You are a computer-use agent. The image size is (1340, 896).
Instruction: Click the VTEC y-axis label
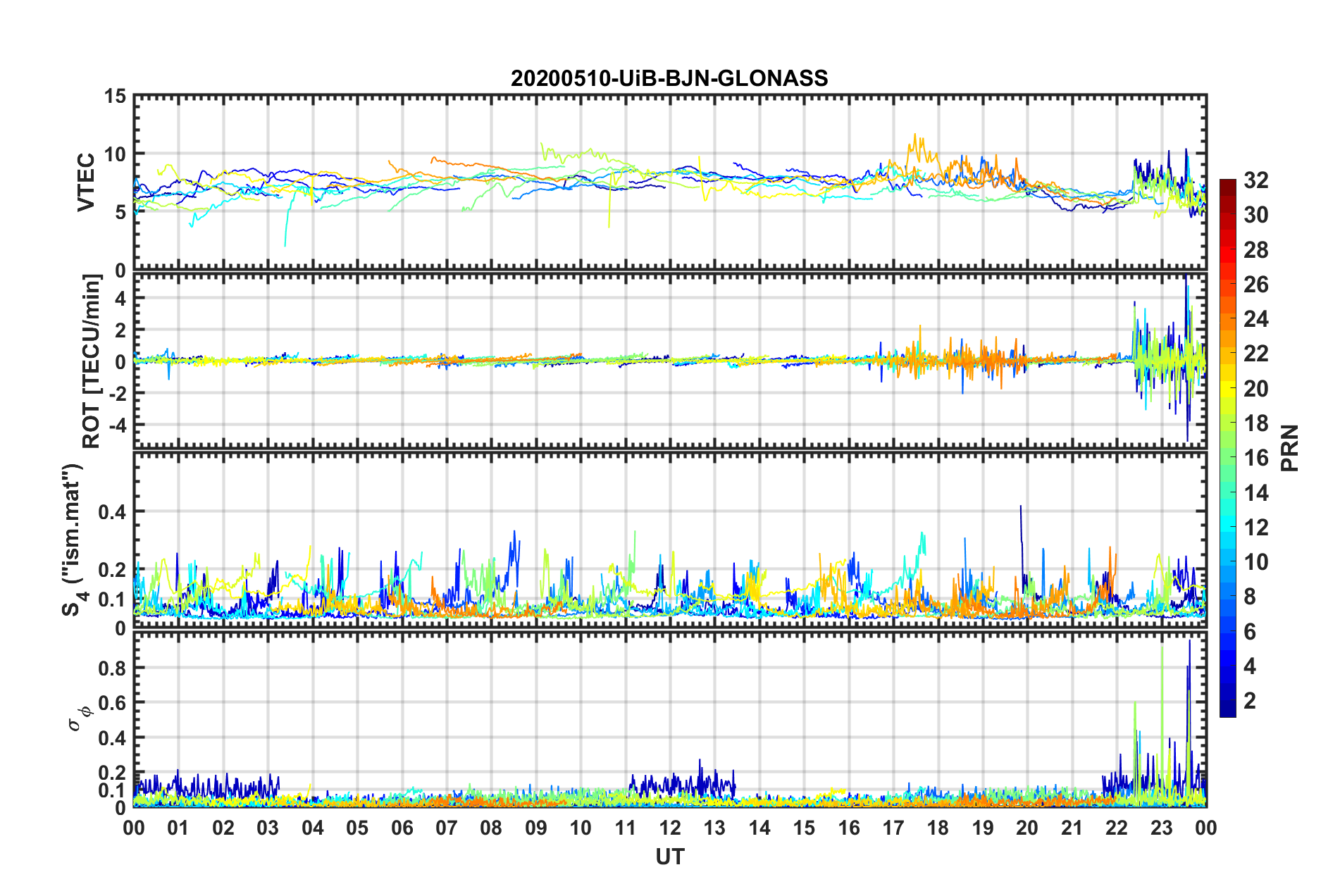86,182
